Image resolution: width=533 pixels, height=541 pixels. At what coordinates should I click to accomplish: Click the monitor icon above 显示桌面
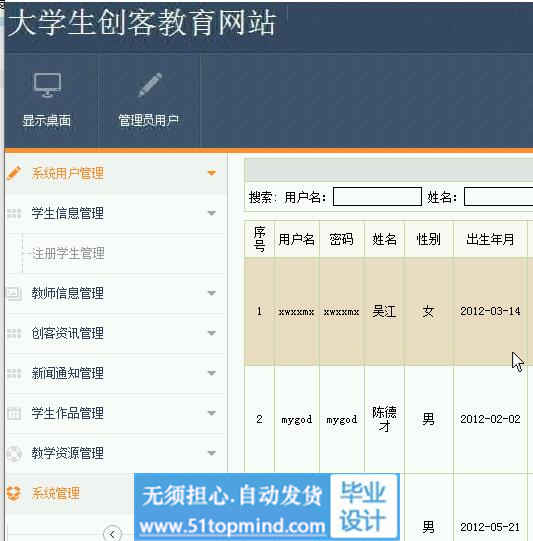click(47, 85)
